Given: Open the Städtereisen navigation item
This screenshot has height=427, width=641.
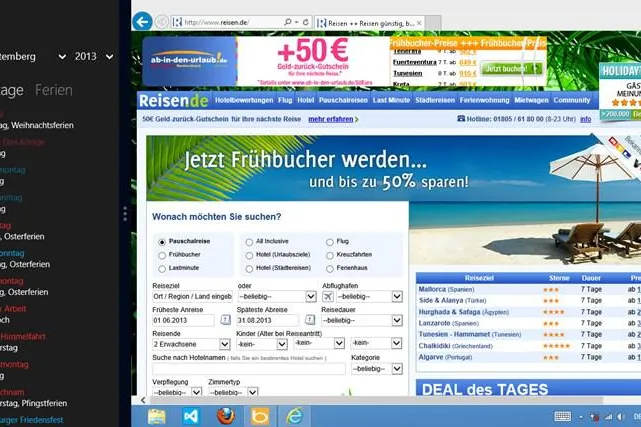Looking at the screenshot, I should pos(435,100).
